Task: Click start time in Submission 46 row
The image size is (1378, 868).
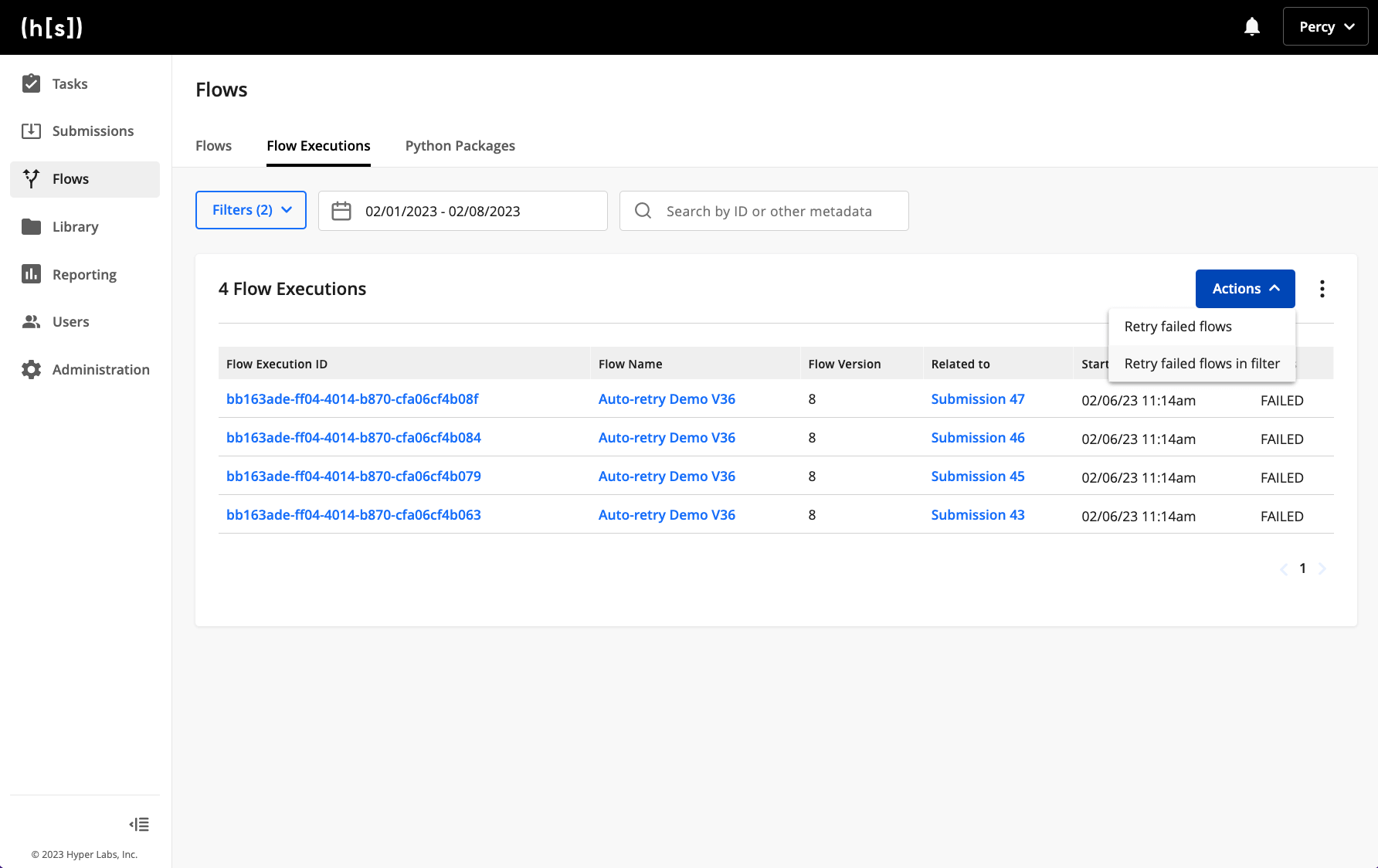Action: click(1139, 439)
